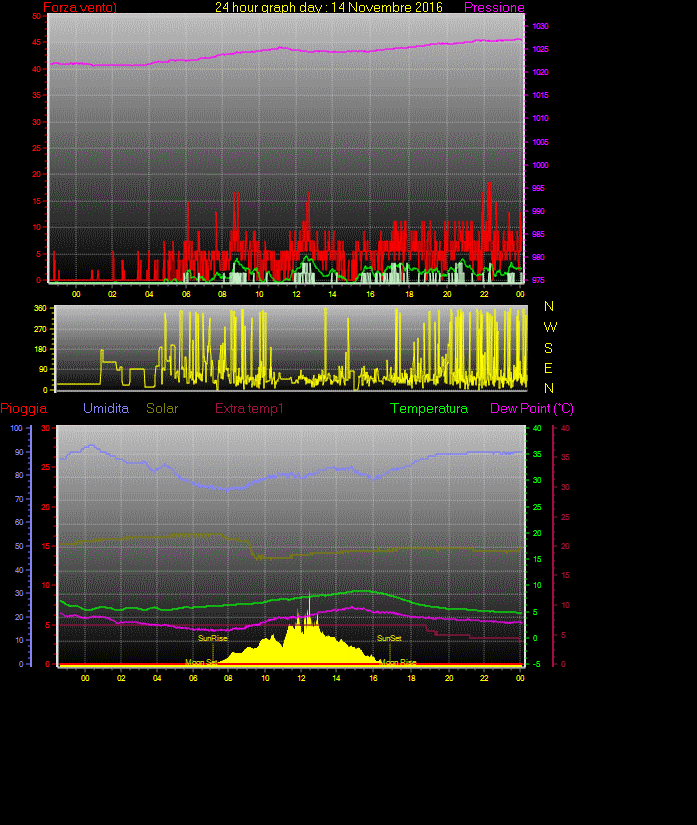The height and width of the screenshot is (825, 697).
Task: Click the "1010" pressure axis value
Action: click(x=540, y=118)
